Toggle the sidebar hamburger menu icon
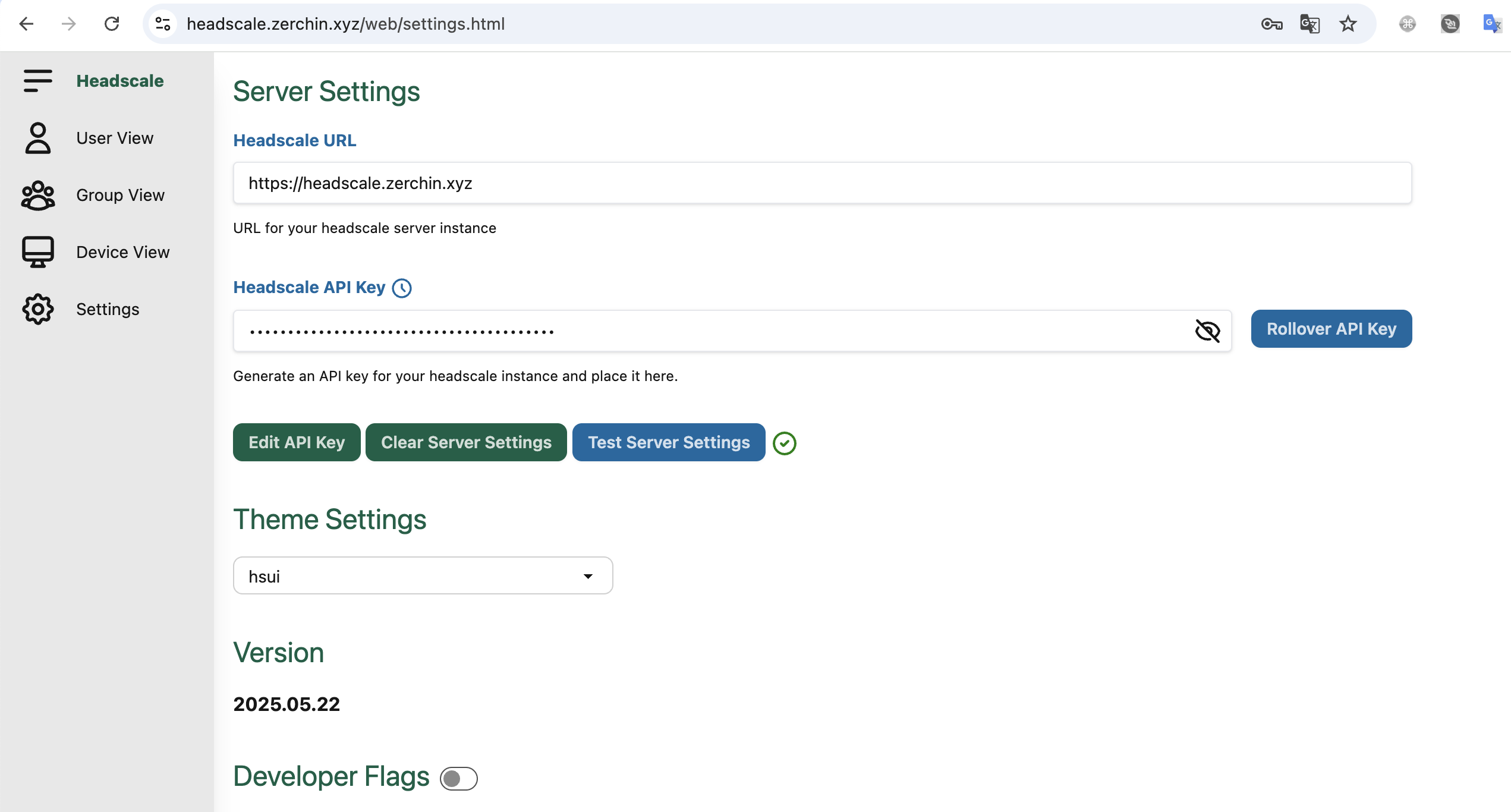Viewport: 1511px width, 812px height. [x=38, y=81]
